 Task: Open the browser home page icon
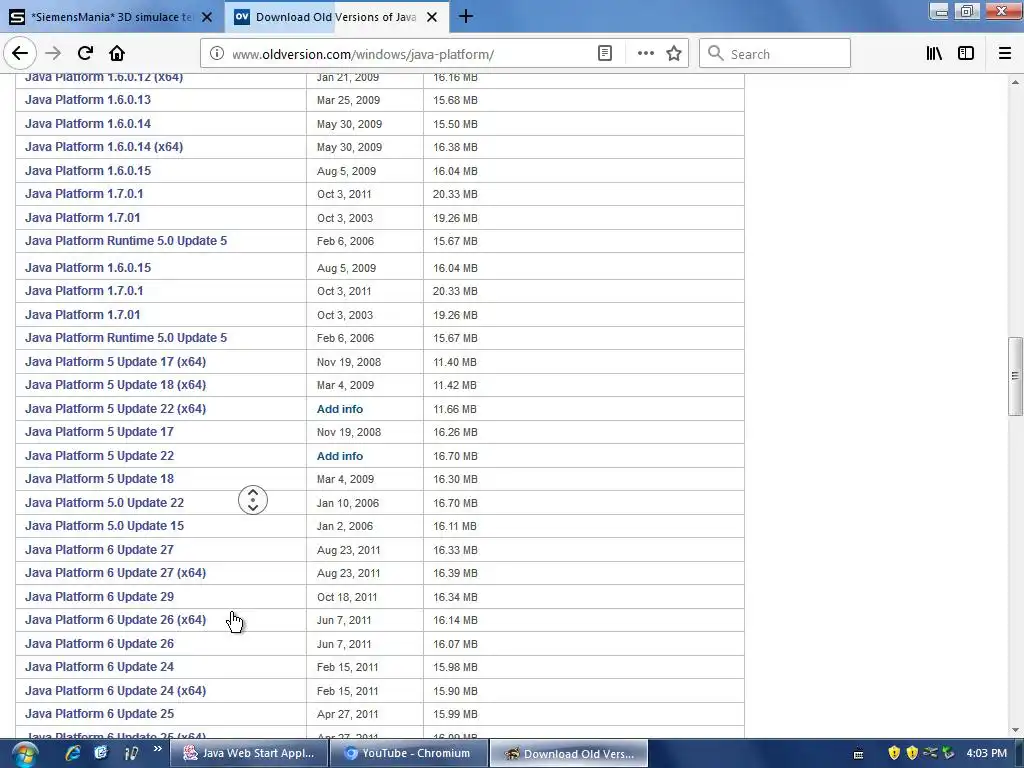117,54
